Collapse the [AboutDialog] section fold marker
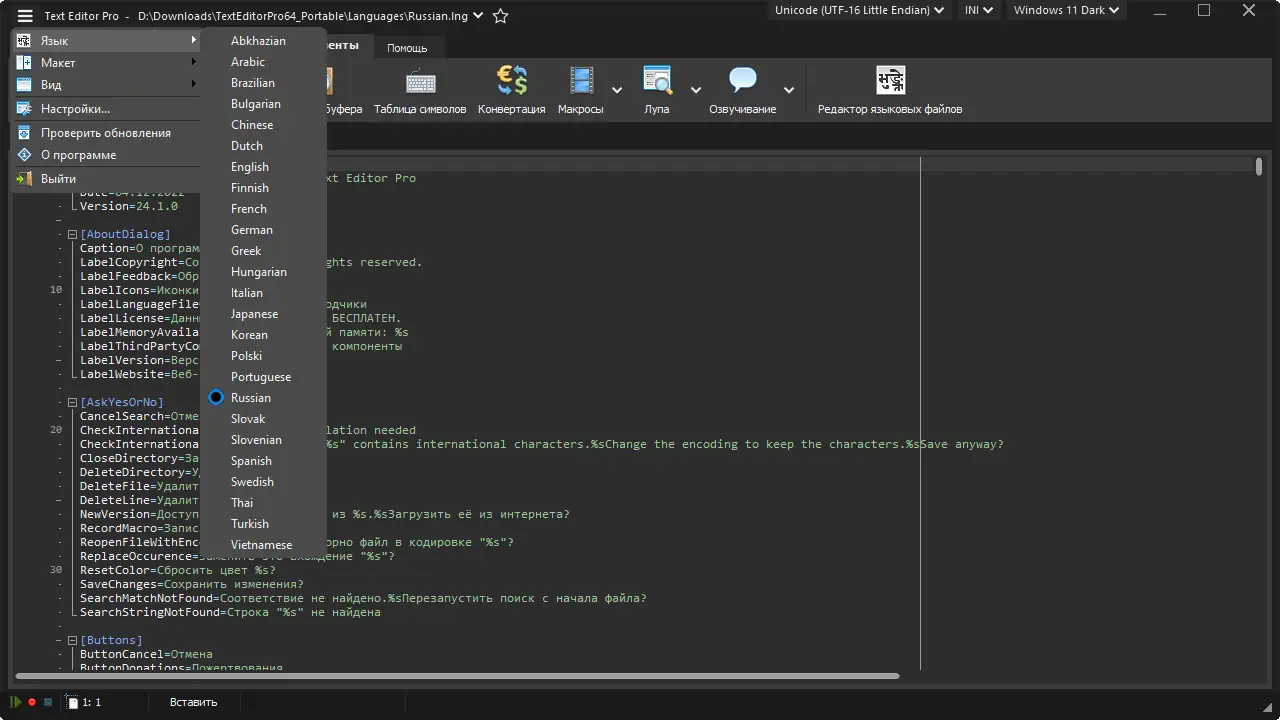This screenshot has width=1280, height=720. coord(72,234)
